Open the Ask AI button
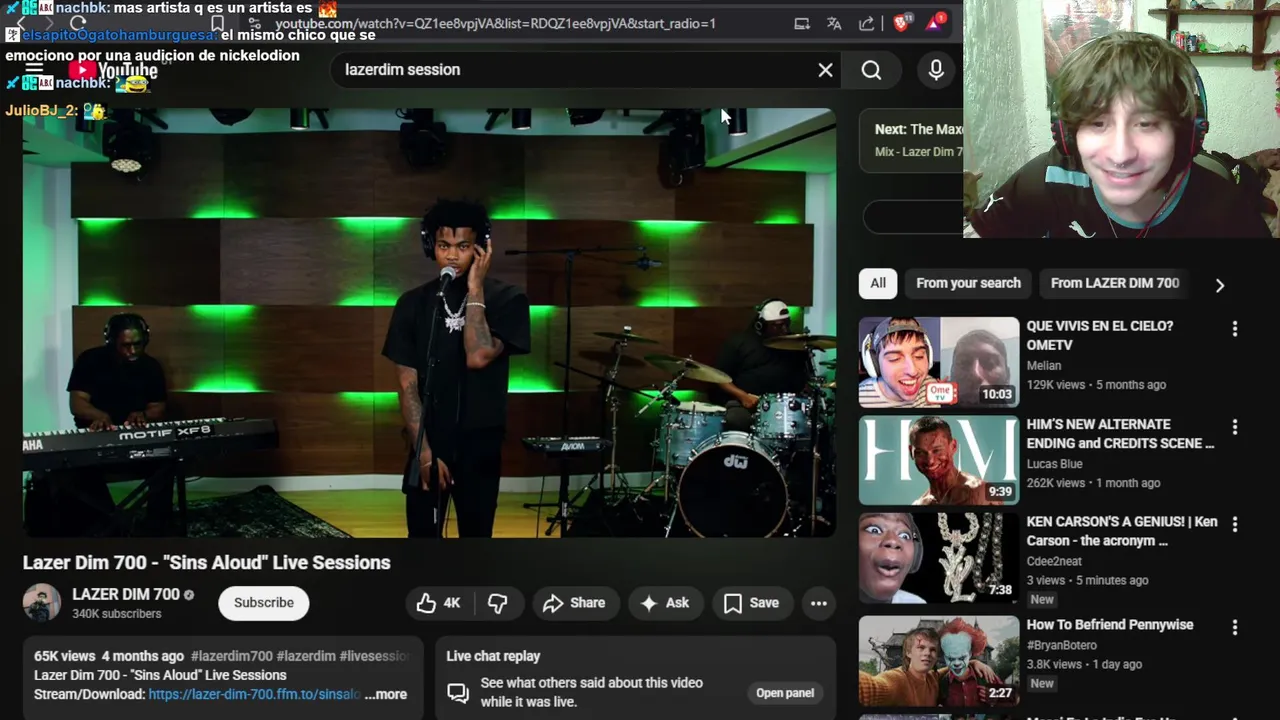This screenshot has height=720, width=1280. (665, 603)
